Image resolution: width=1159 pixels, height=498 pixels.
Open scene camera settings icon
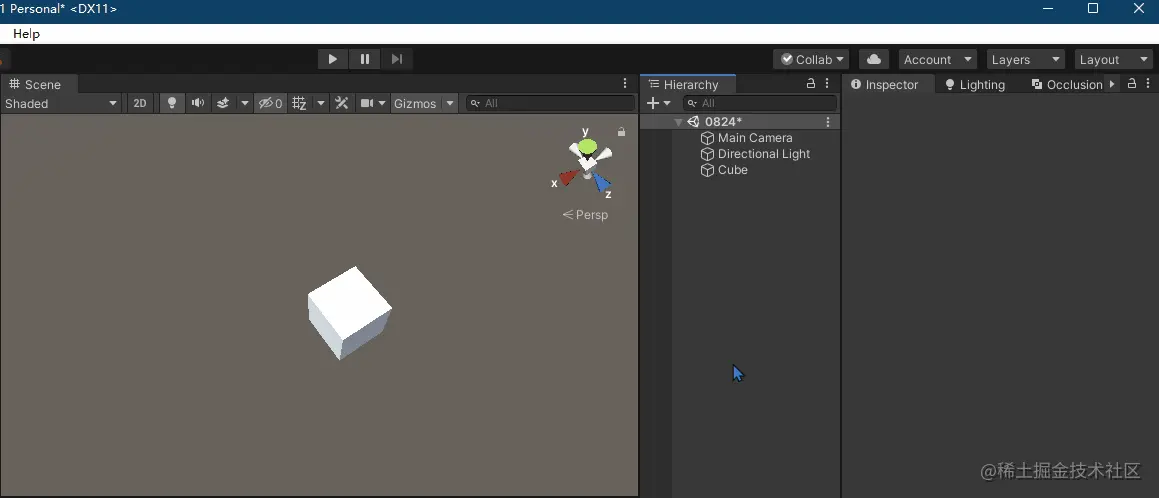point(367,103)
